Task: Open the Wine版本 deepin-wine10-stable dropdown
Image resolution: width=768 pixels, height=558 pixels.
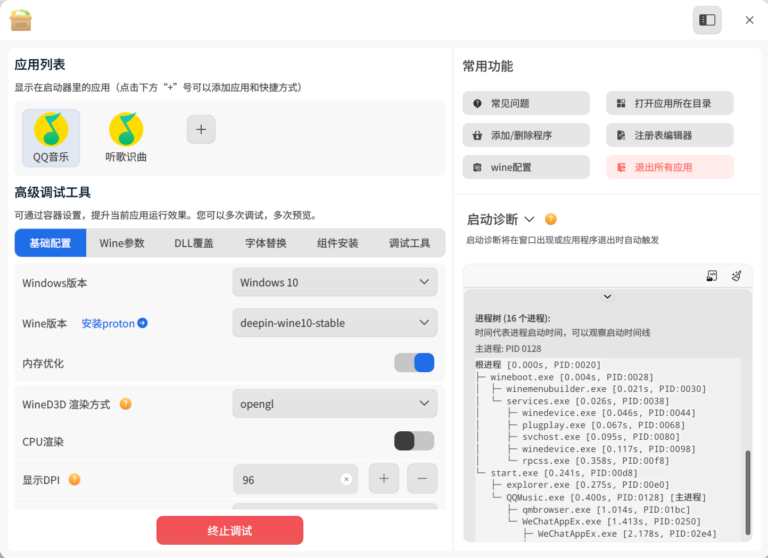Action: click(335, 323)
